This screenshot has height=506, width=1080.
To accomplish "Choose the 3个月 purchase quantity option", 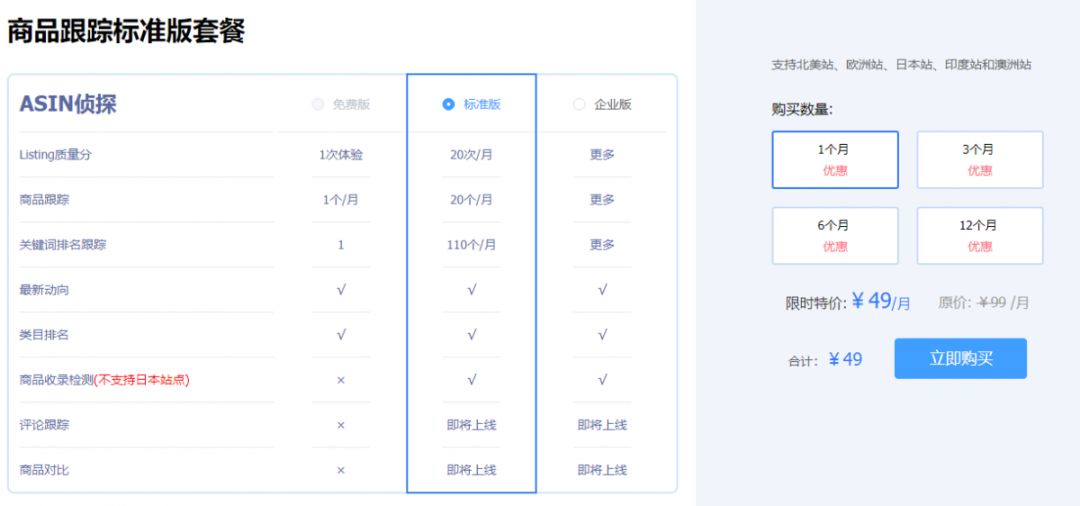I will pyautogui.click(x=979, y=160).
